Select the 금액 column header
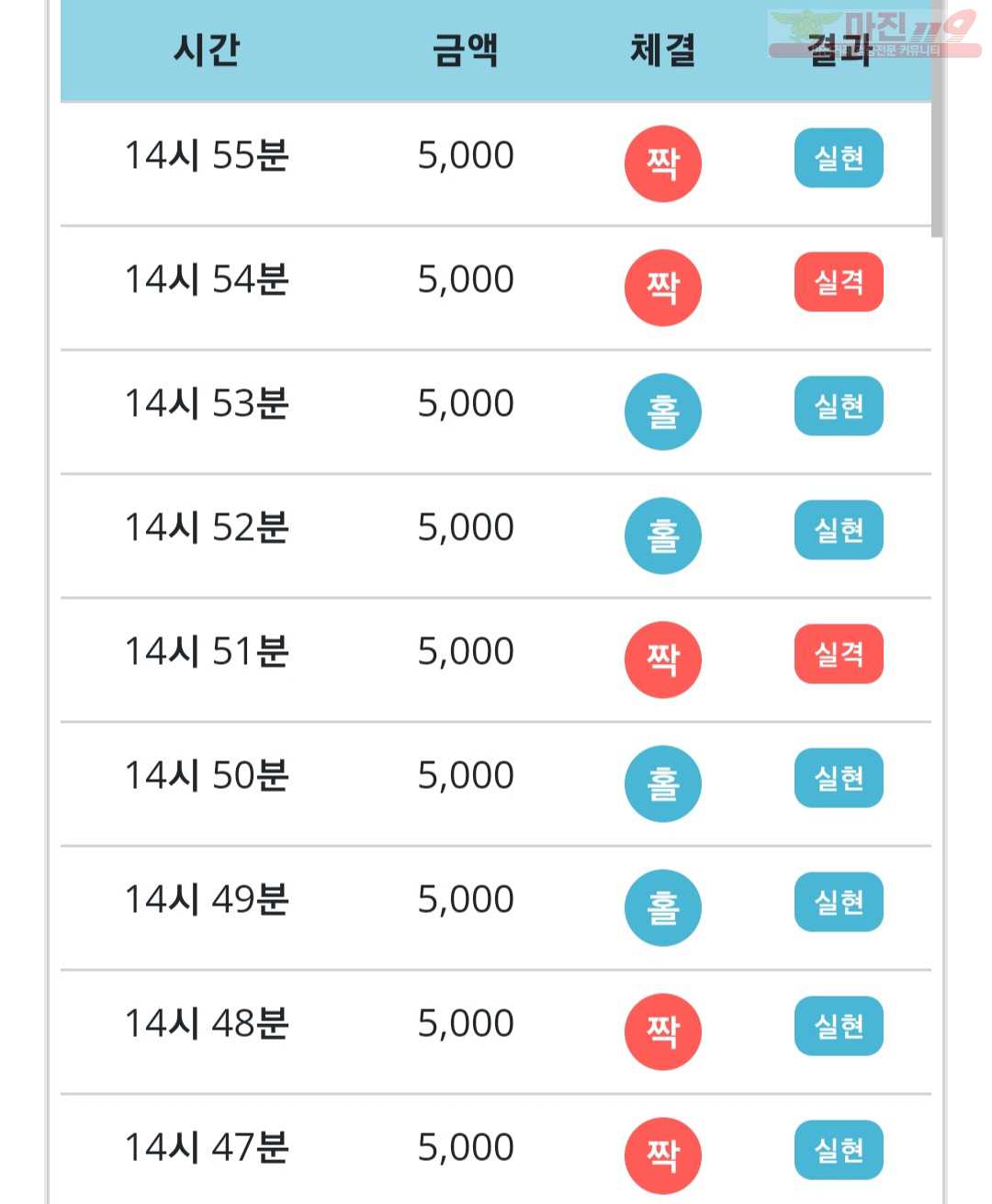 pos(466,50)
